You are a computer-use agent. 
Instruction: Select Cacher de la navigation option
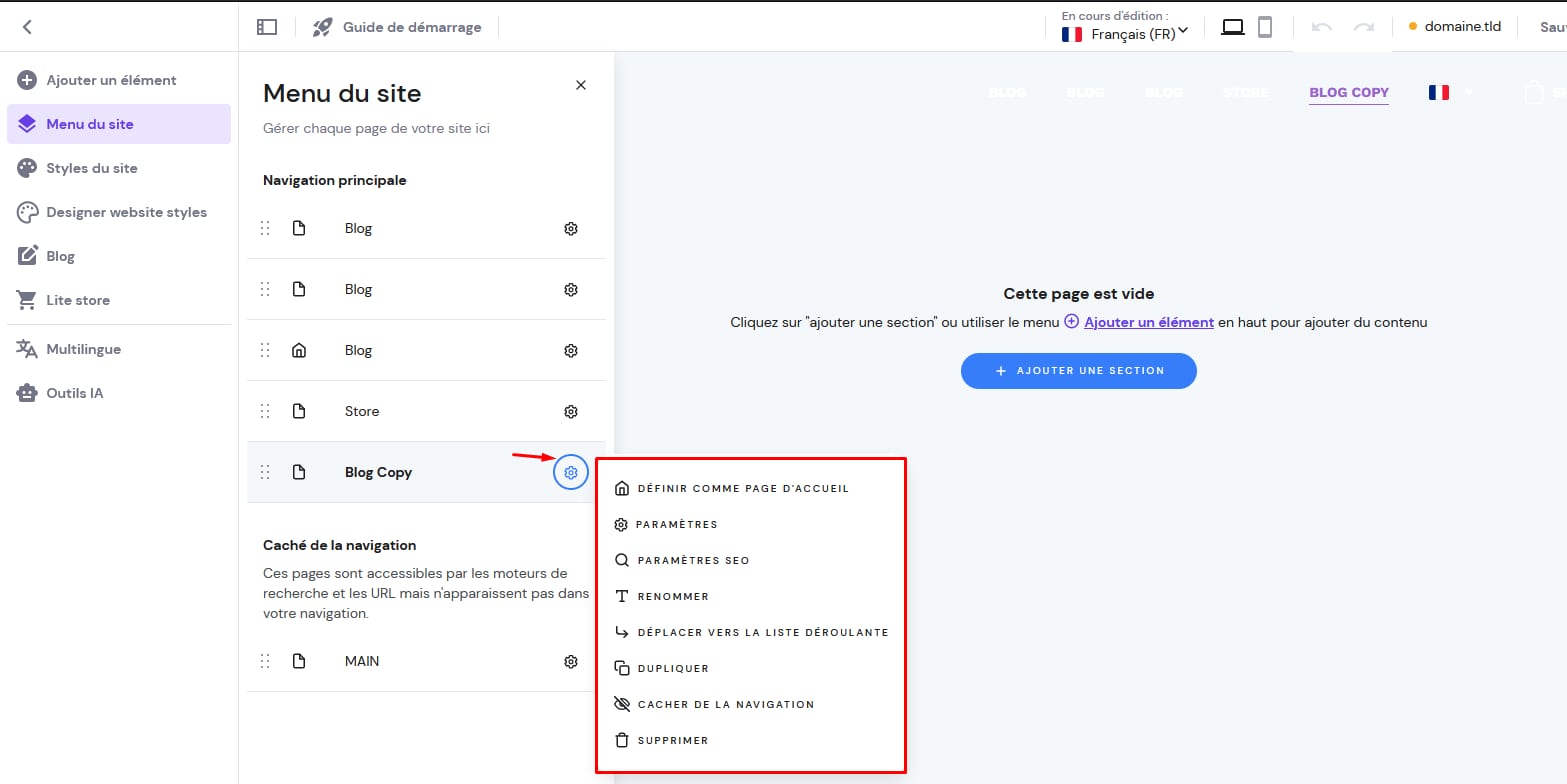click(725, 704)
